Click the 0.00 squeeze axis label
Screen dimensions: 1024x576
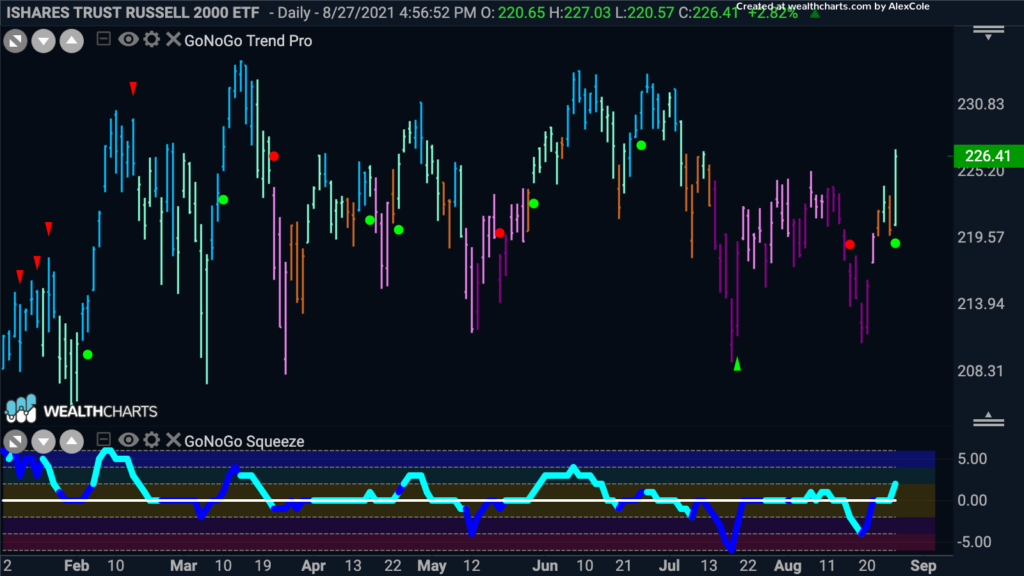pos(972,501)
